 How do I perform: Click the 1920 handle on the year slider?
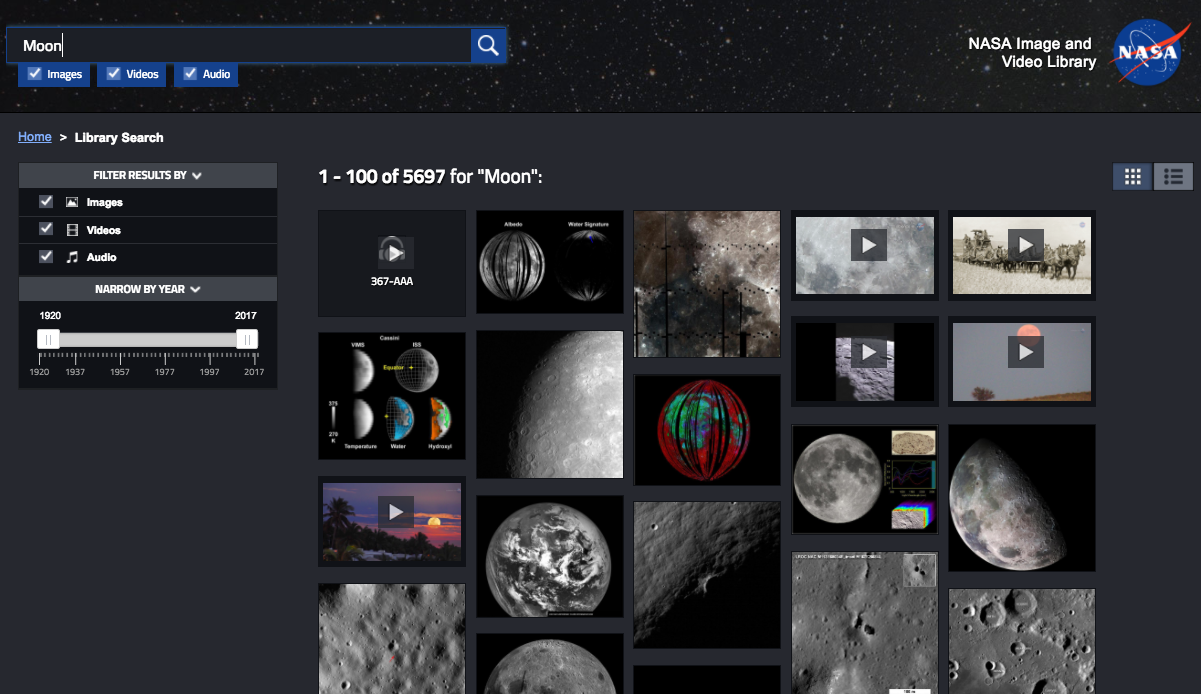coord(47,339)
